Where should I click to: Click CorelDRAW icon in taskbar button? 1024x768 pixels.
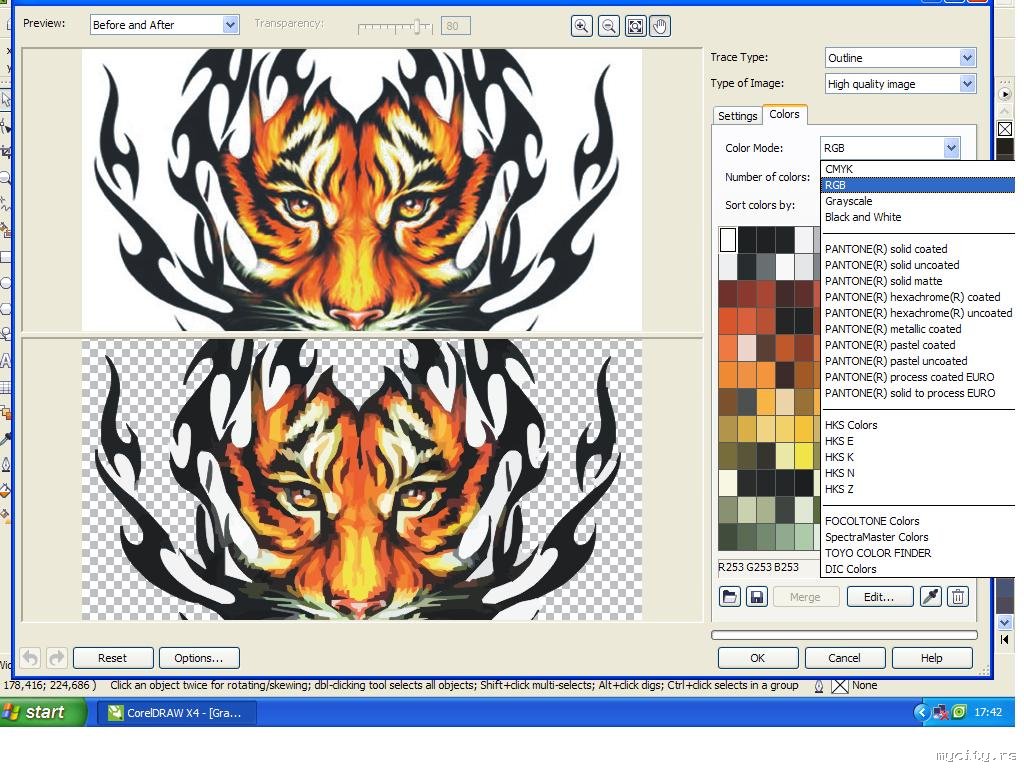point(116,712)
